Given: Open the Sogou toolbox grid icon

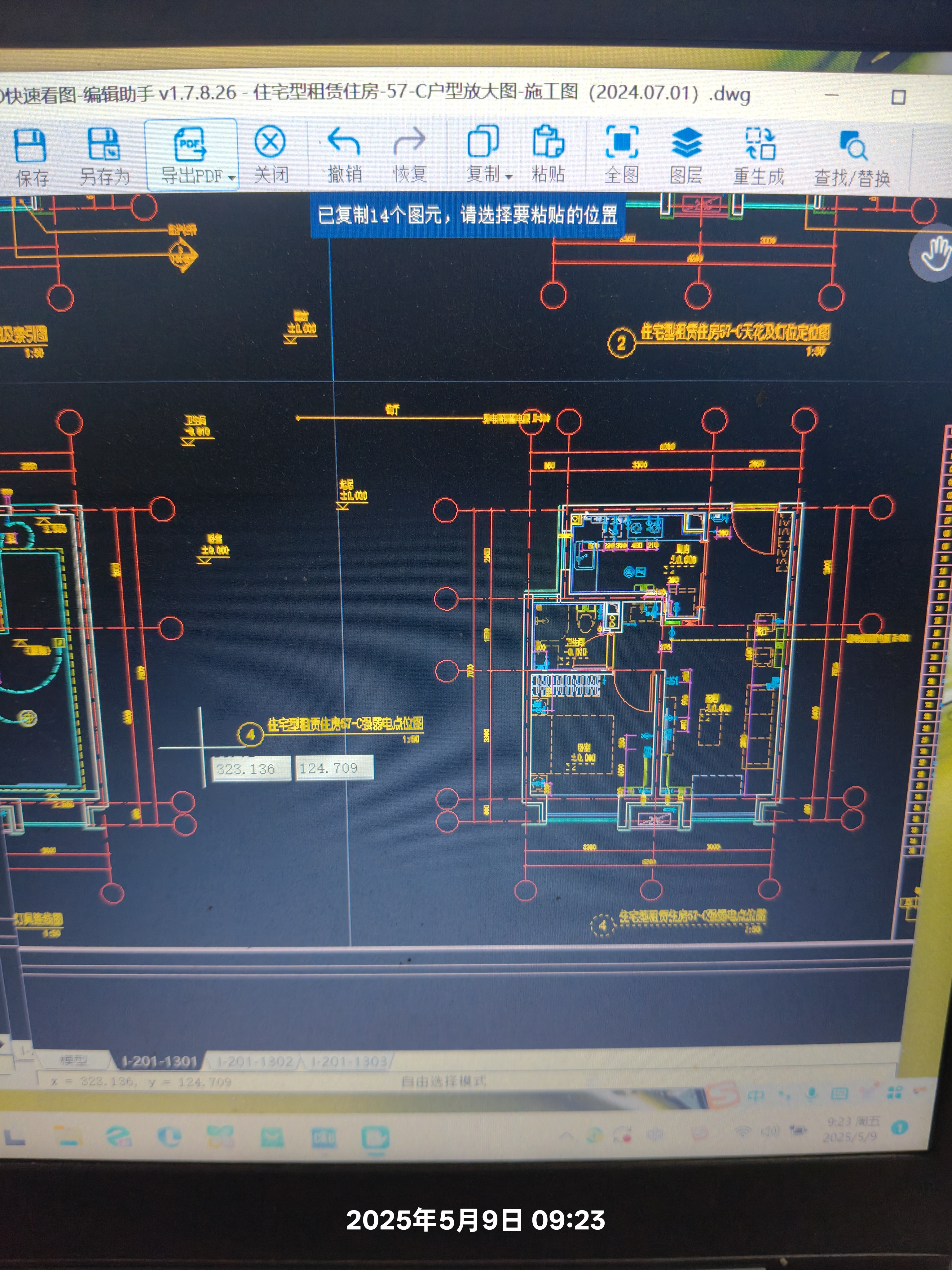Looking at the screenshot, I should click(x=894, y=1092).
